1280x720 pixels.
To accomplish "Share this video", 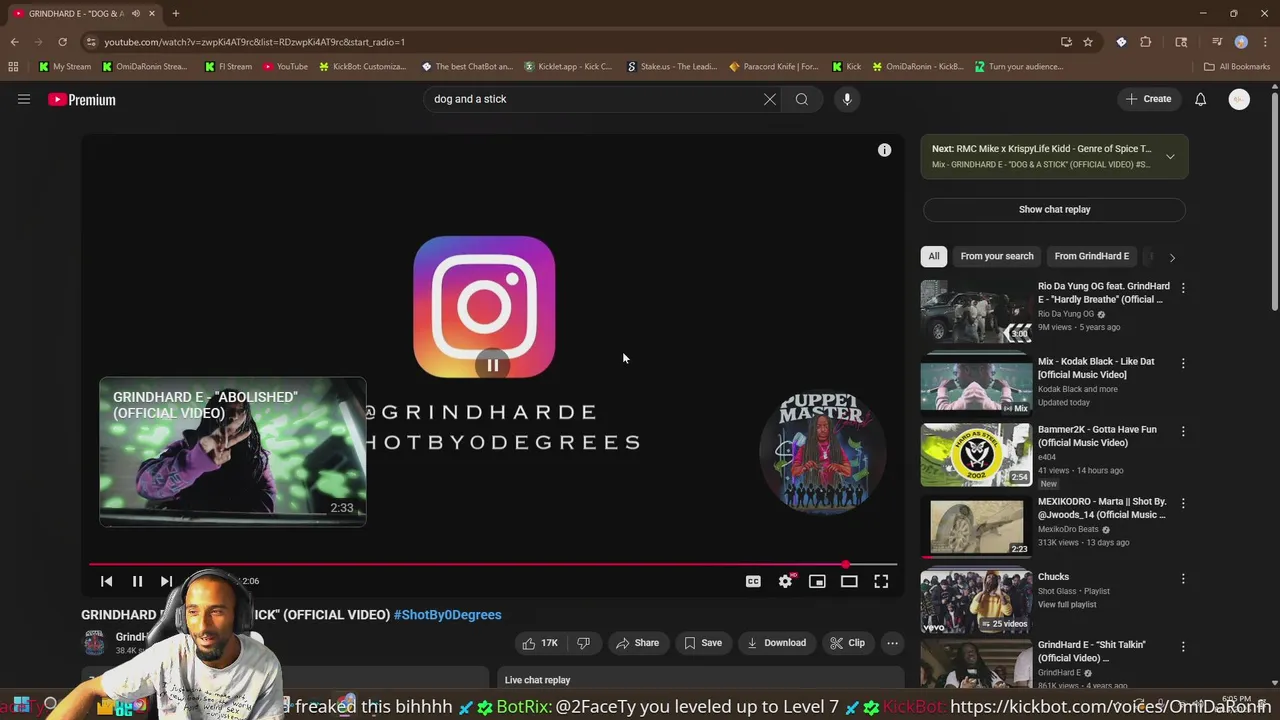I will click(x=637, y=643).
